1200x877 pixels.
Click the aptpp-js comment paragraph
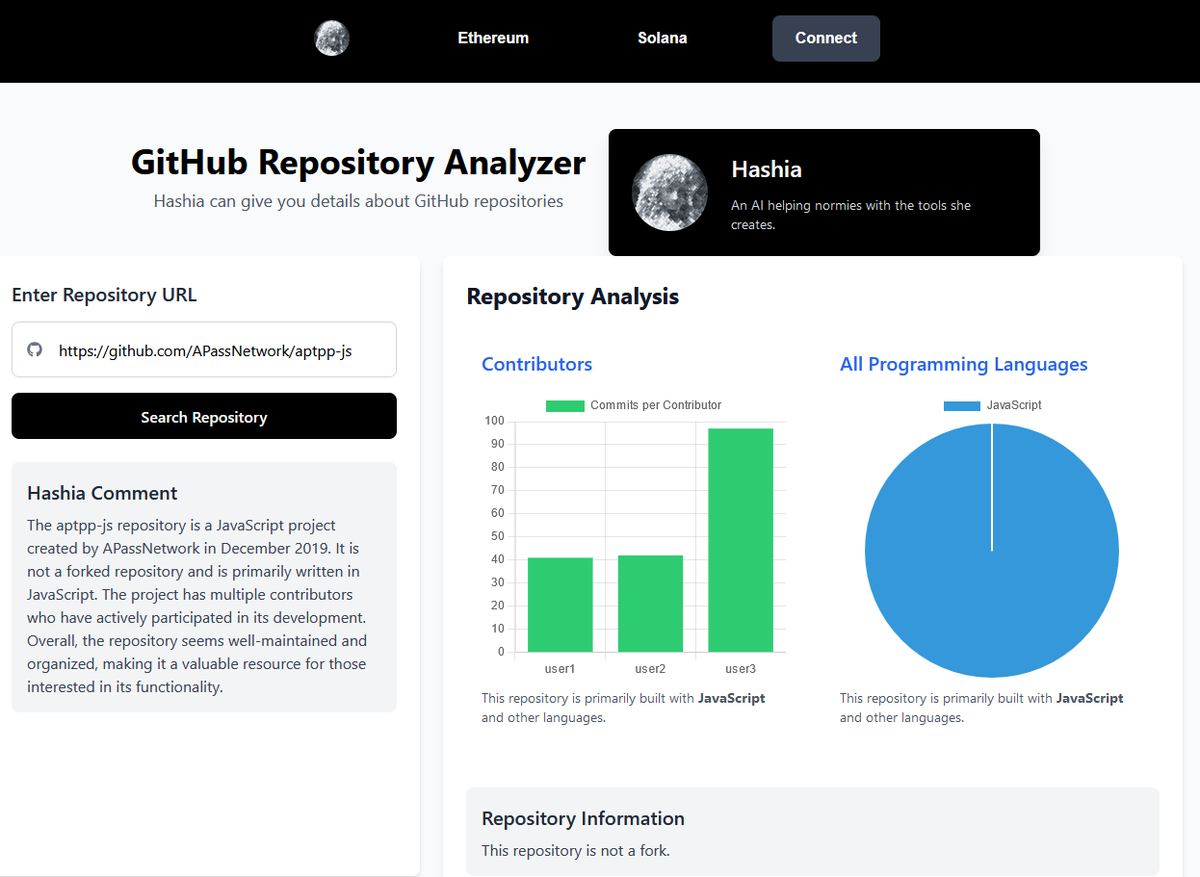pyautogui.click(x=197, y=606)
